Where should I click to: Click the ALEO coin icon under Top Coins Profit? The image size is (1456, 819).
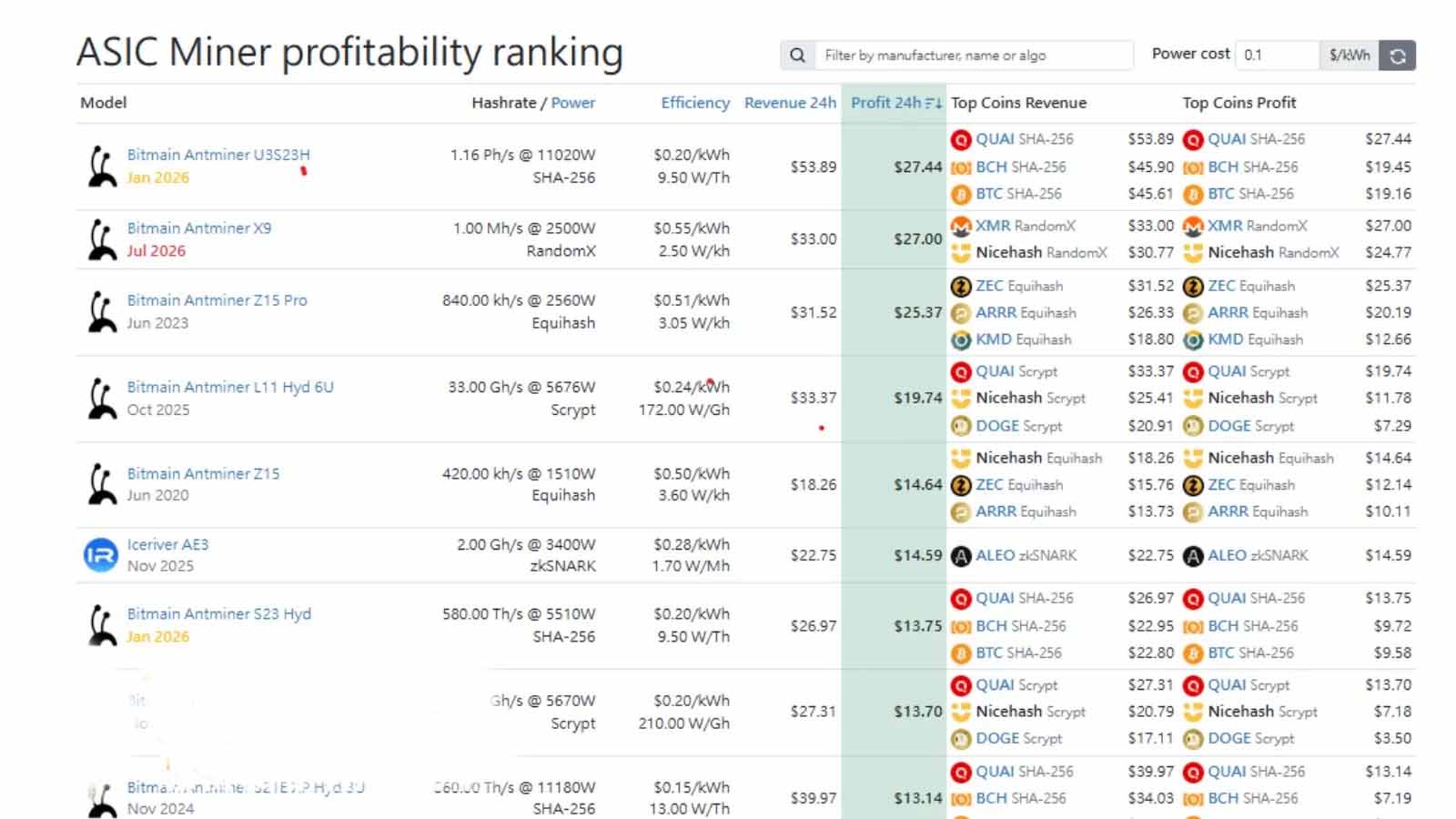click(1193, 556)
